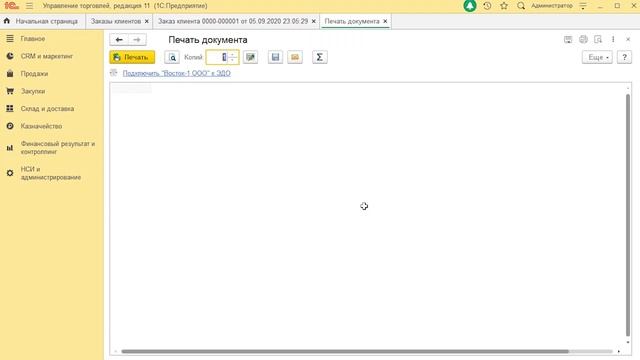Open НСИ и администрирование section
The image size is (640, 360).
click(x=51, y=173)
